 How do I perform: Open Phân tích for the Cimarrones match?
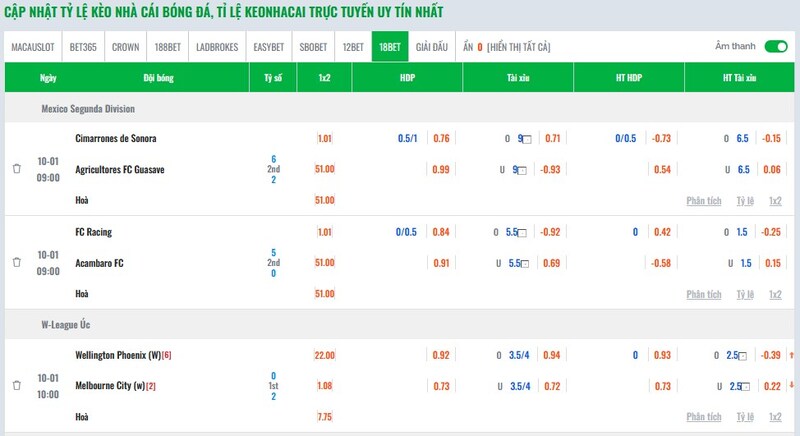(703, 200)
